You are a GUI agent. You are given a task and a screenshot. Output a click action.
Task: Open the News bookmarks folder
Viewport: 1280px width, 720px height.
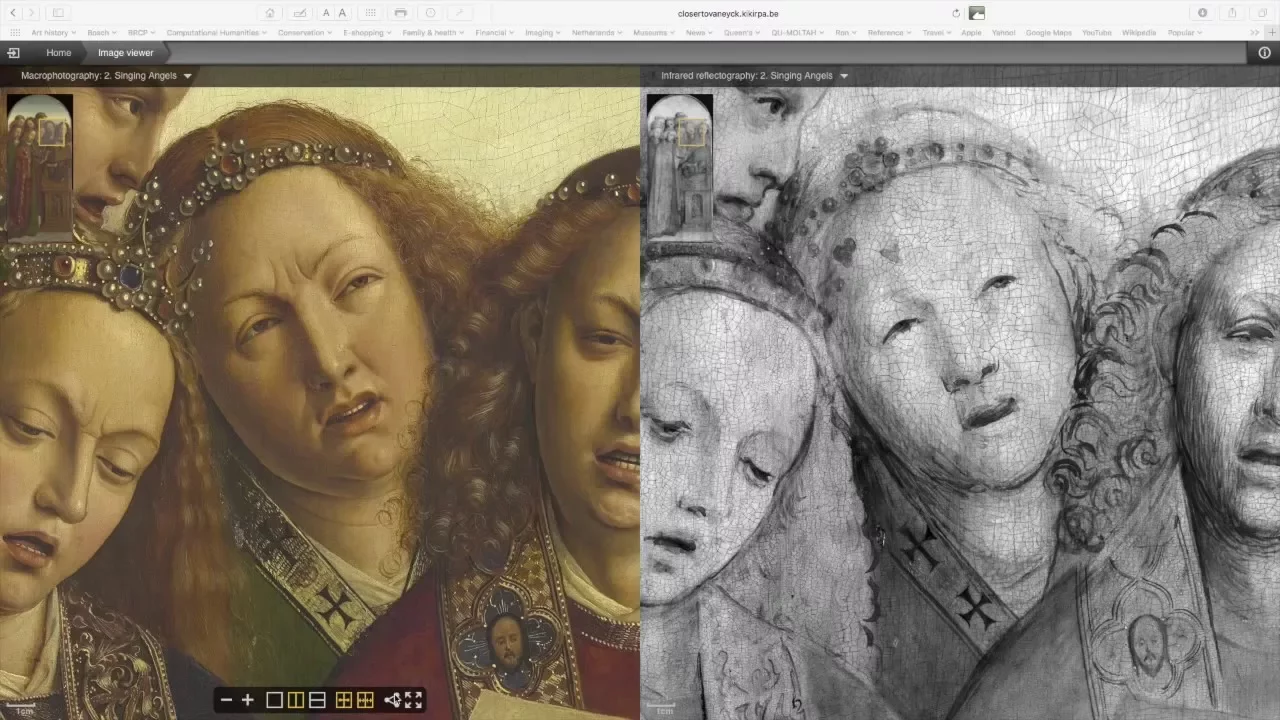click(699, 33)
